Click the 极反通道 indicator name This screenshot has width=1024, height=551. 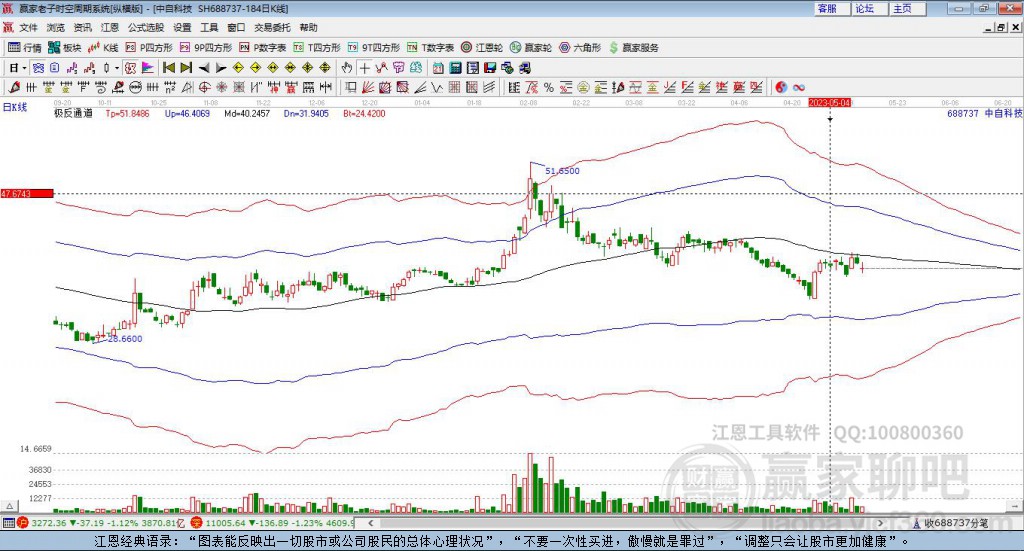point(73,113)
